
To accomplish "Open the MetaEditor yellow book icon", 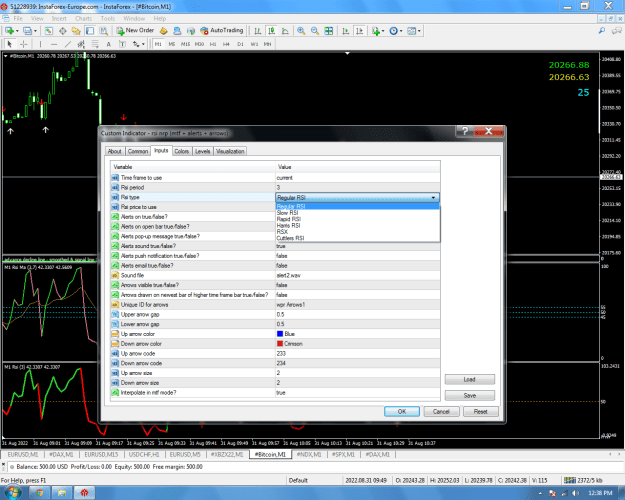I will (x=163, y=31).
